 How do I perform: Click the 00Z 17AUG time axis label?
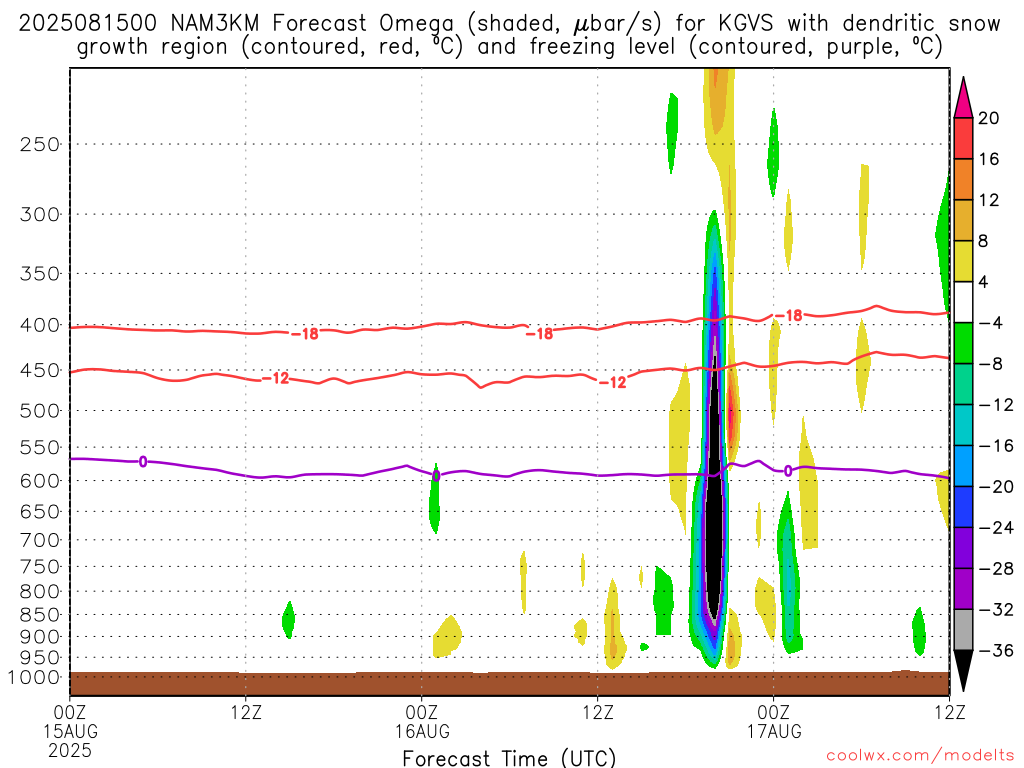pyautogui.click(x=774, y=721)
